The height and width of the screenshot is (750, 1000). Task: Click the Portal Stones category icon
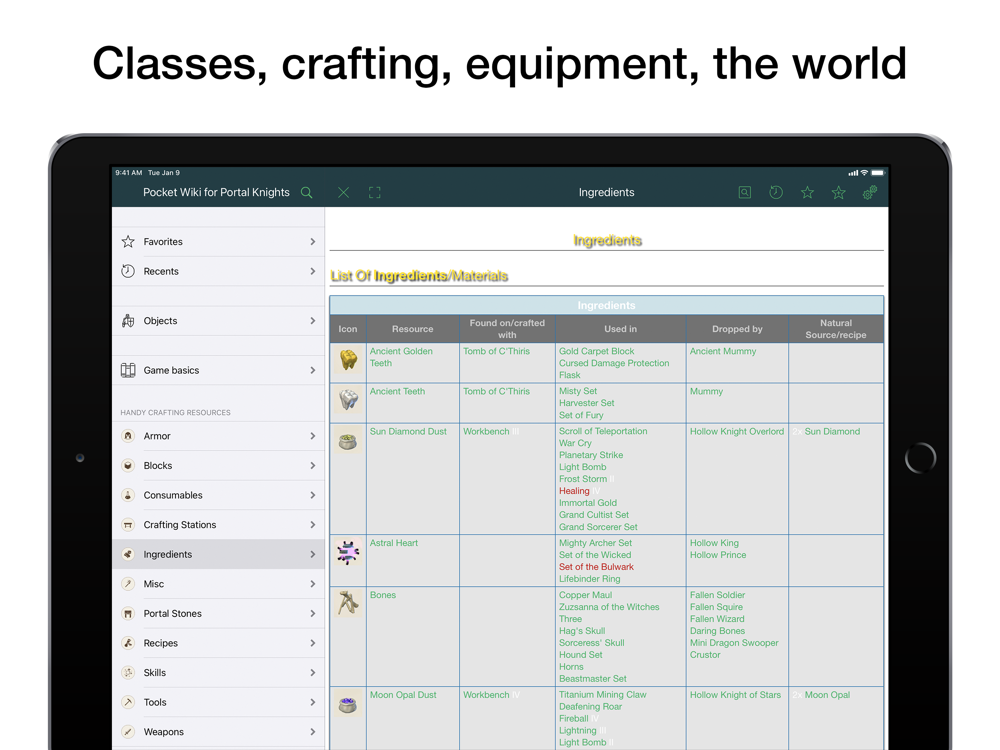tap(128, 614)
